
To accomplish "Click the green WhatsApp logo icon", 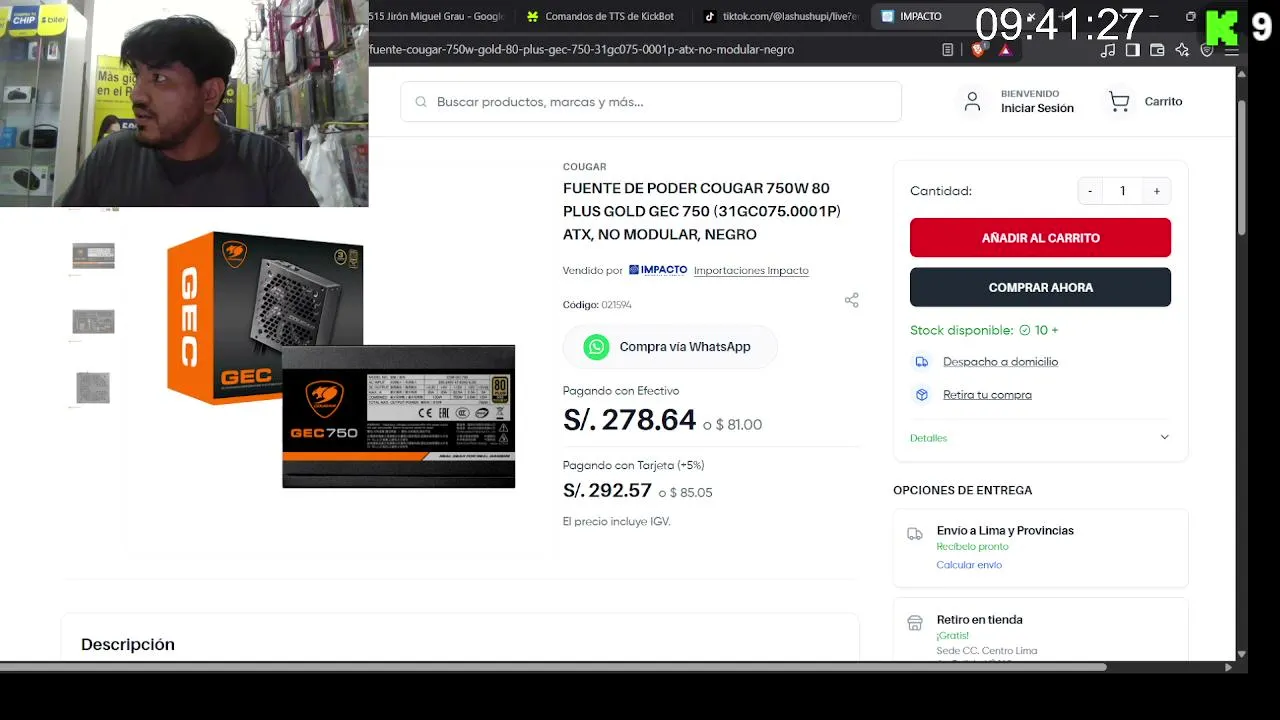I will click(x=597, y=347).
